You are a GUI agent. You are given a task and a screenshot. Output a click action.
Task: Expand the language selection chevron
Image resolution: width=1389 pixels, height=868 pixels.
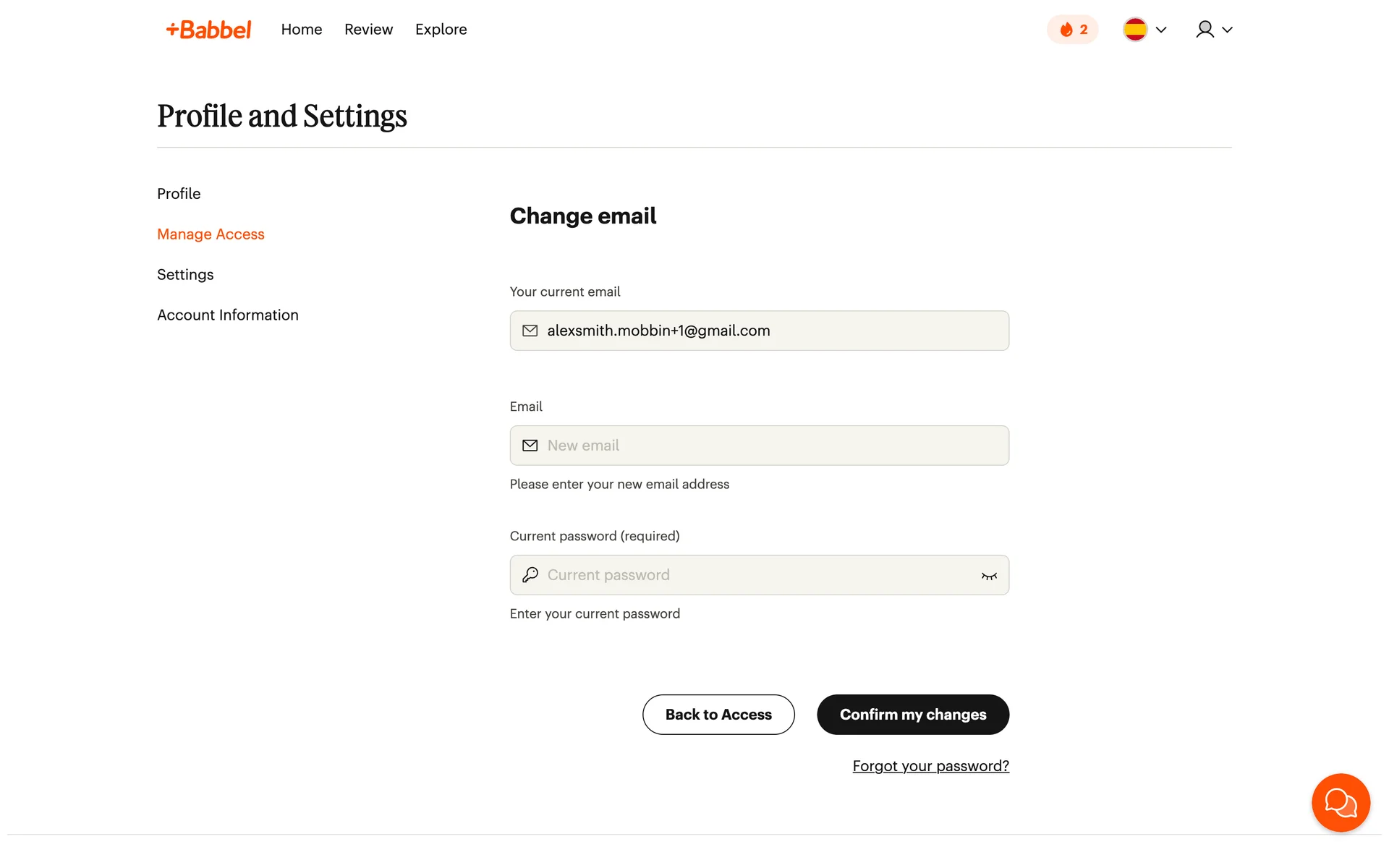(1161, 30)
